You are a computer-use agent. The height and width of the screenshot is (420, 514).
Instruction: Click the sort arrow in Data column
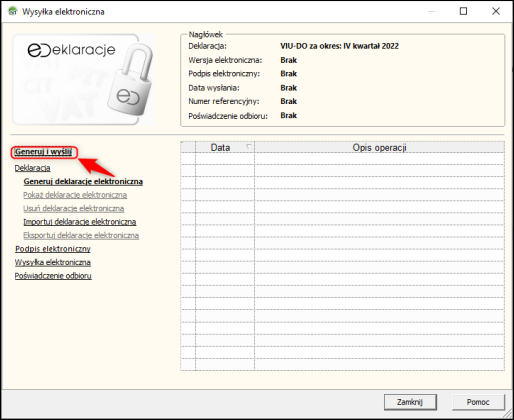(x=249, y=146)
